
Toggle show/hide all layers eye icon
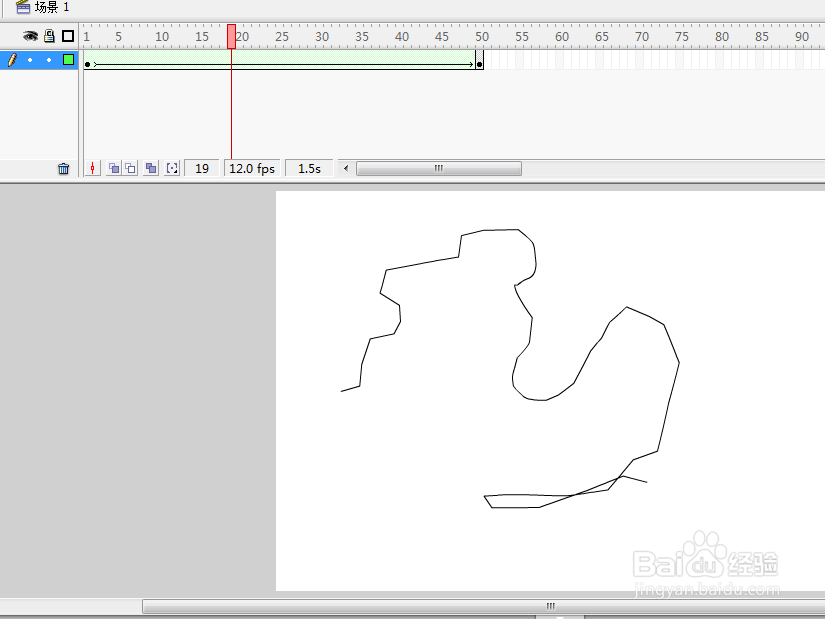(x=31, y=36)
